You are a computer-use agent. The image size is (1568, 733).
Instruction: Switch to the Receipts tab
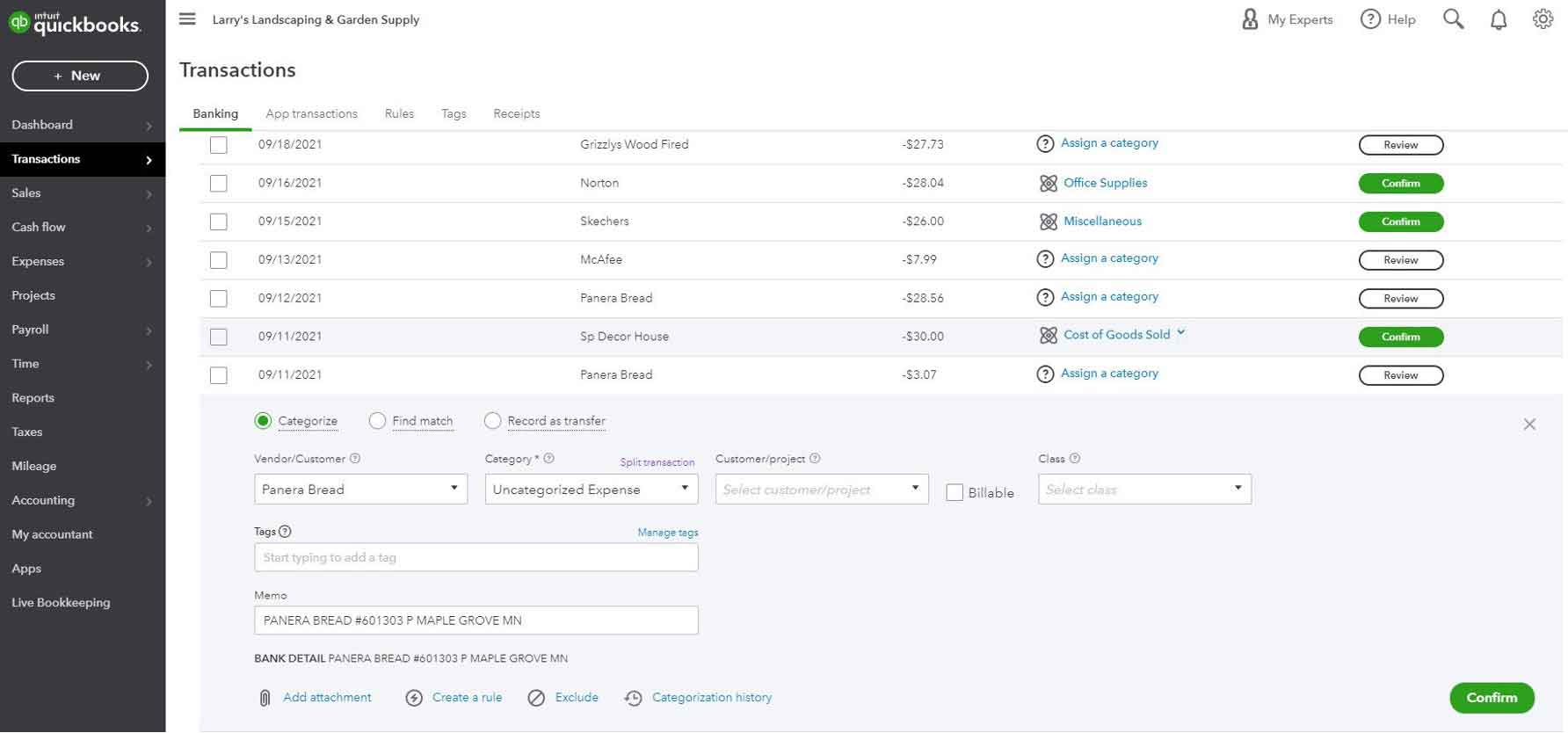(517, 113)
